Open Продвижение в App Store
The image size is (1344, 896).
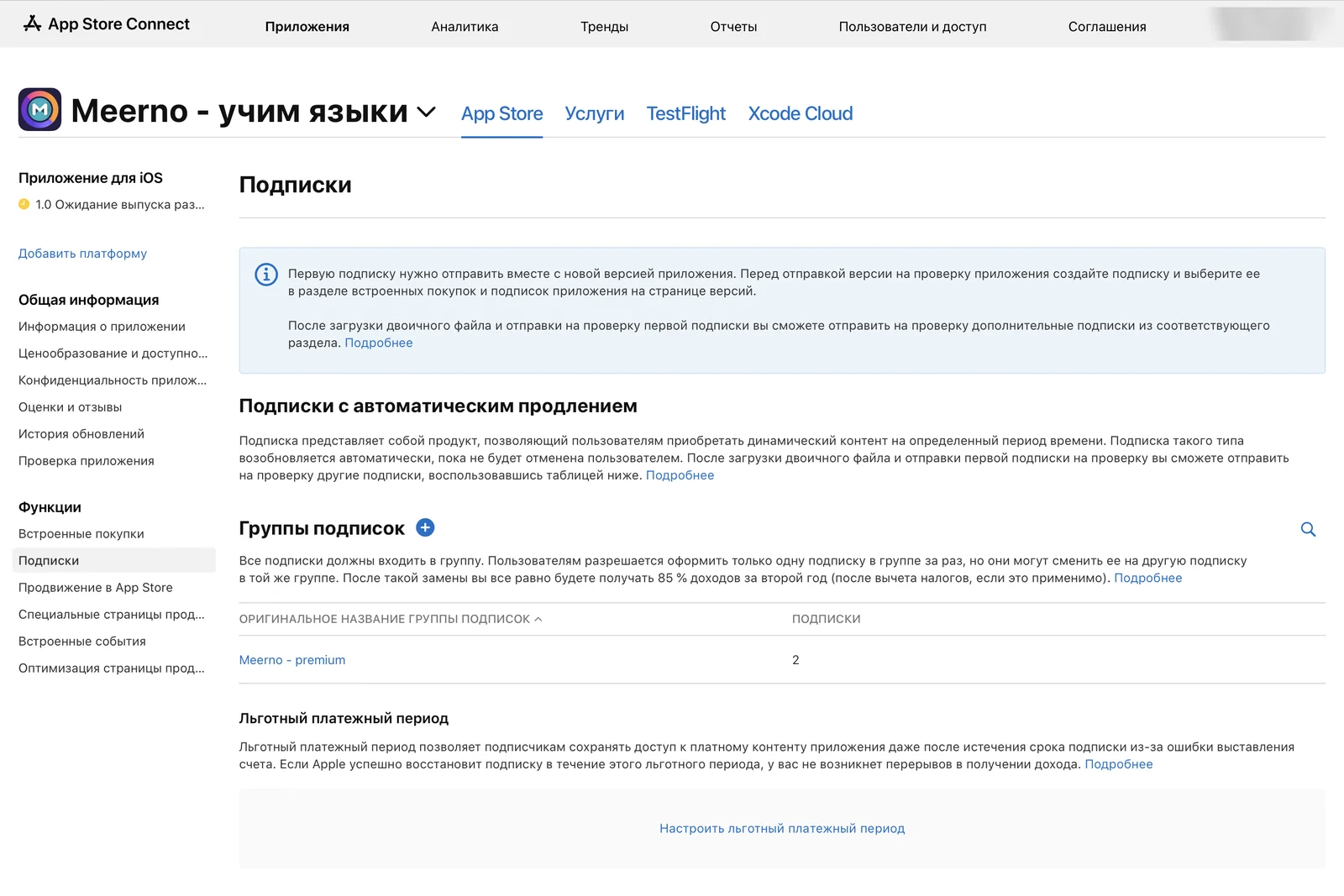tap(96, 588)
